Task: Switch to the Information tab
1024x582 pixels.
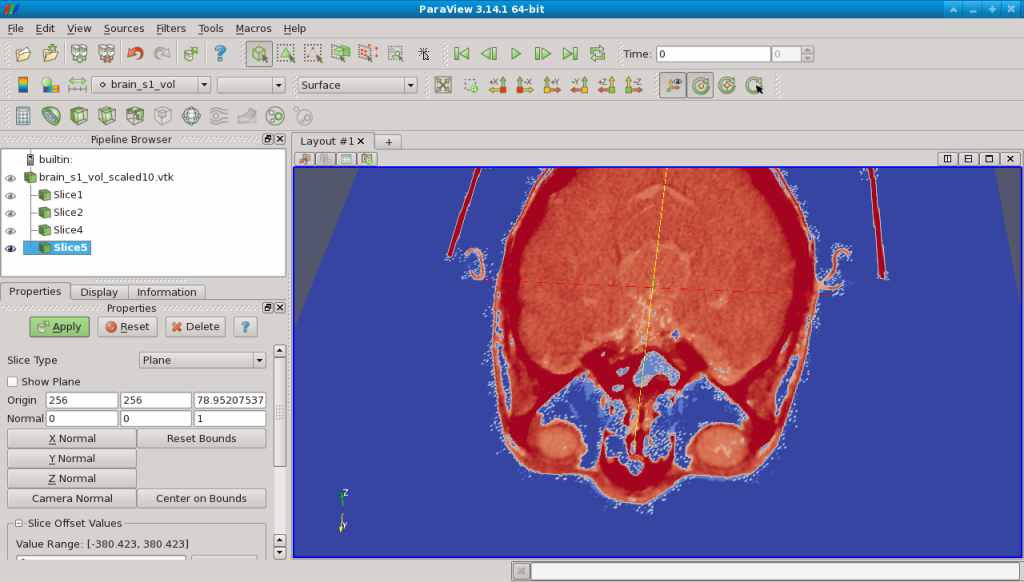Action: tap(167, 292)
